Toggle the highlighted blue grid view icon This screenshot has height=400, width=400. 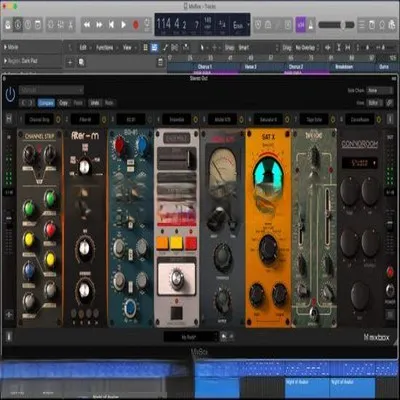pos(154,48)
